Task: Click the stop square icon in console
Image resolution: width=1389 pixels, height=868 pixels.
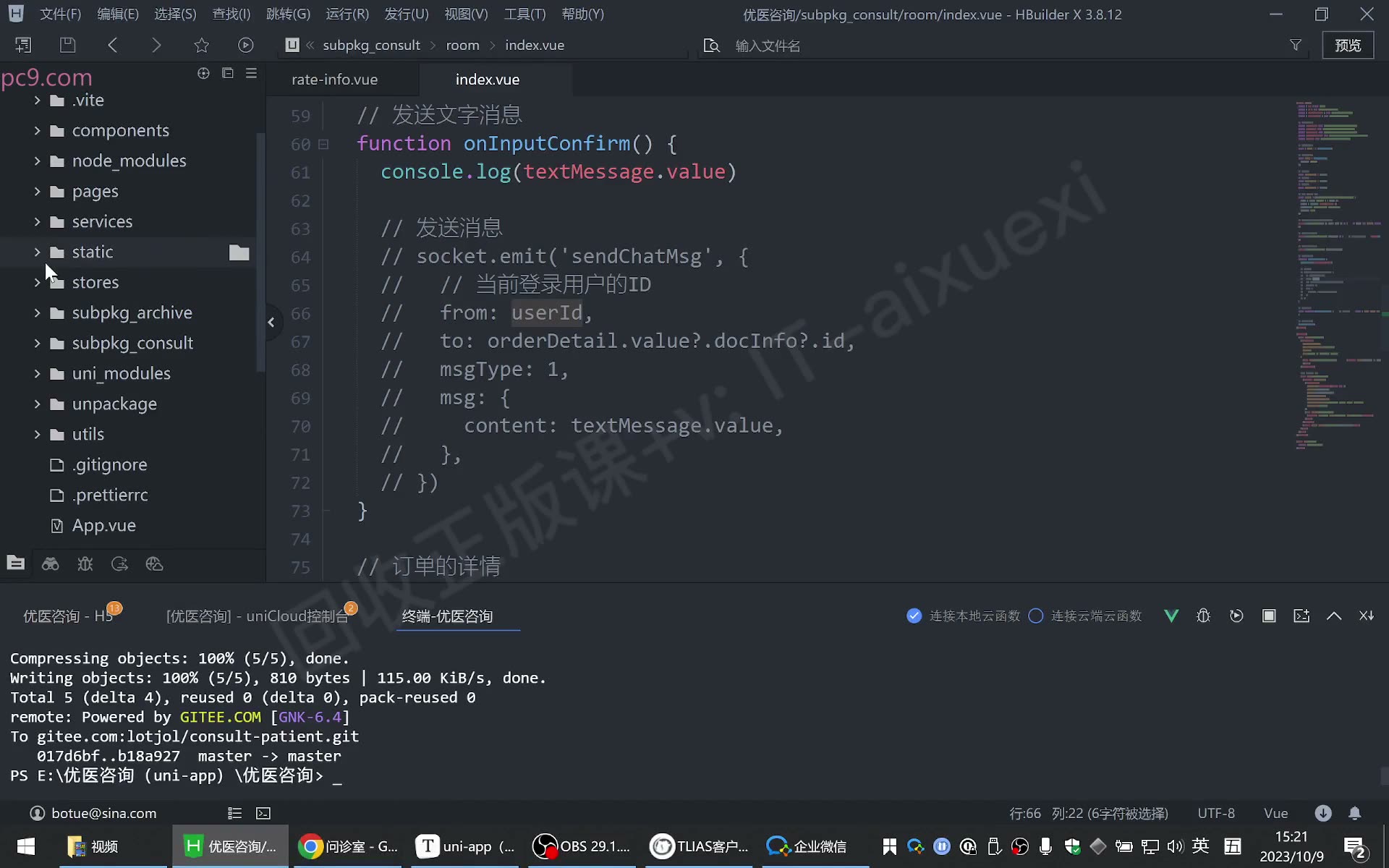Action: click(1269, 616)
